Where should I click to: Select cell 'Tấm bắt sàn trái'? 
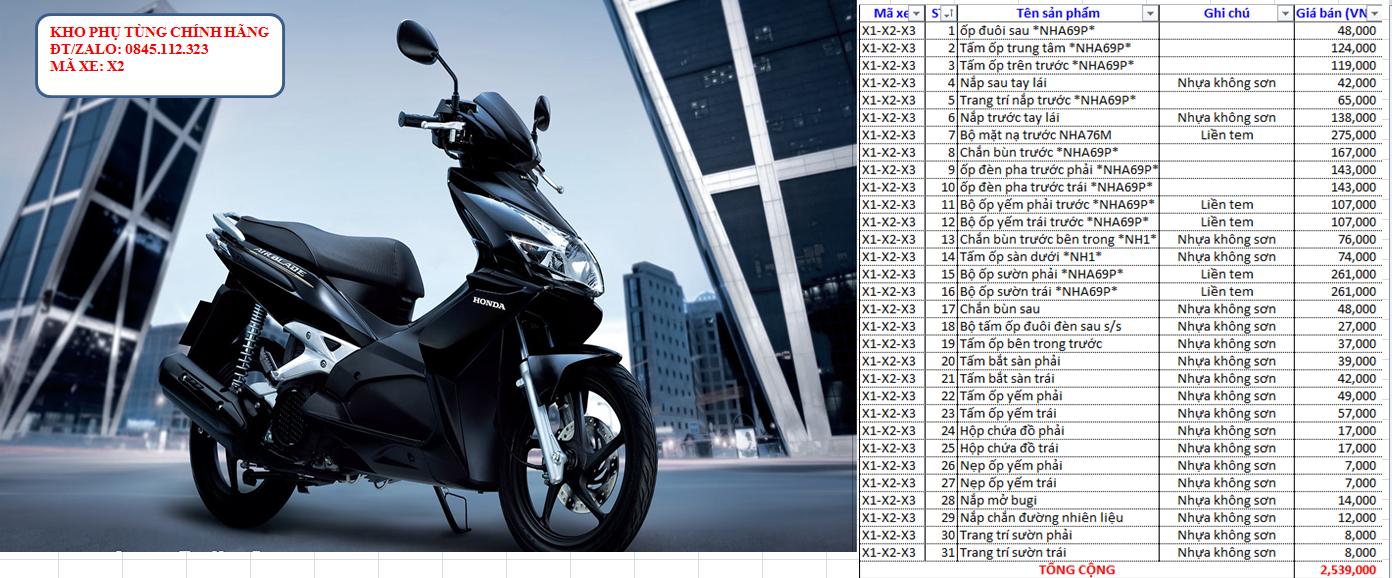tap(1058, 379)
